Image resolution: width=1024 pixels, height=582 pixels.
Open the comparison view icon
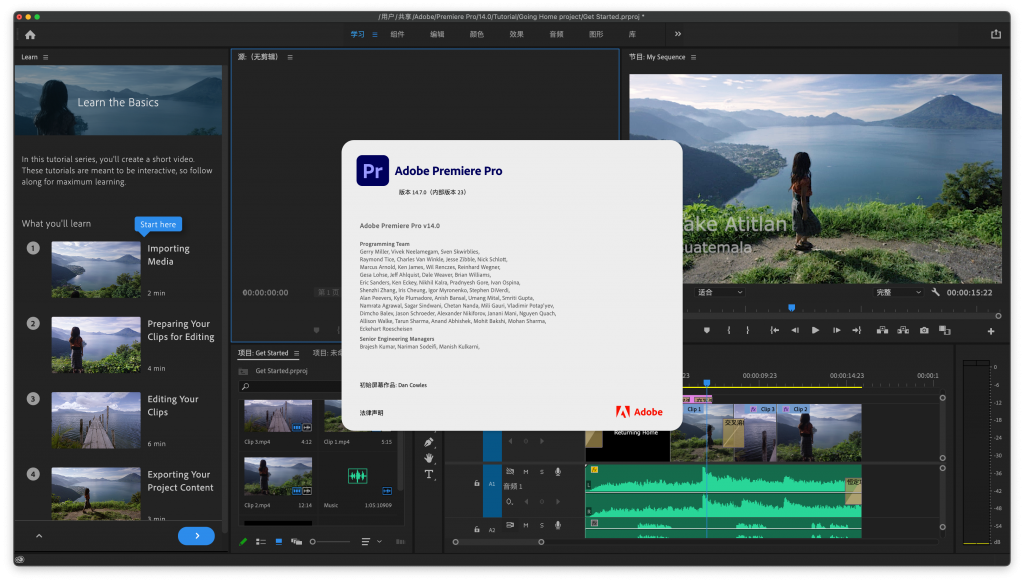944,331
